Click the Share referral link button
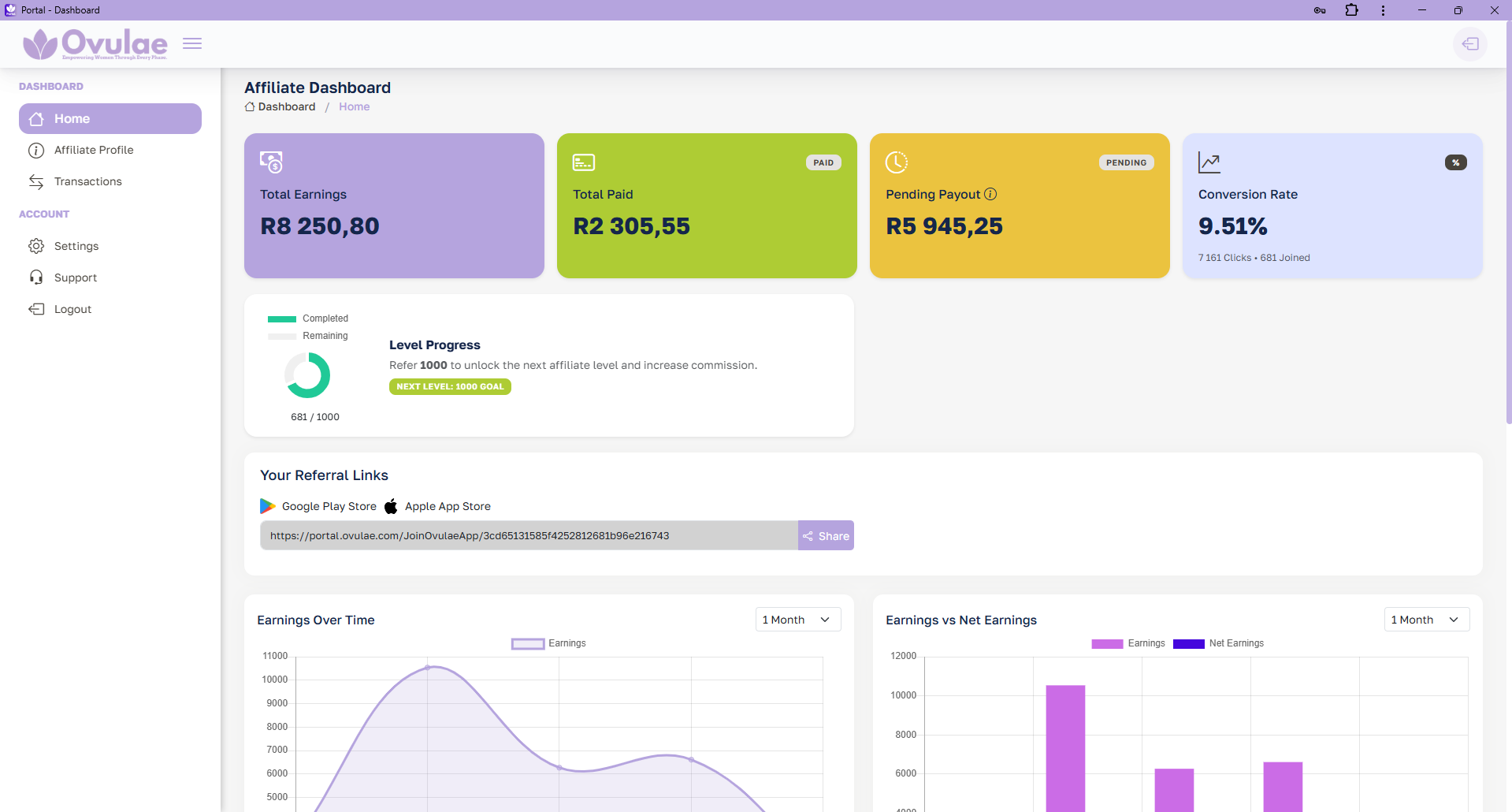The image size is (1512, 812). point(826,536)
